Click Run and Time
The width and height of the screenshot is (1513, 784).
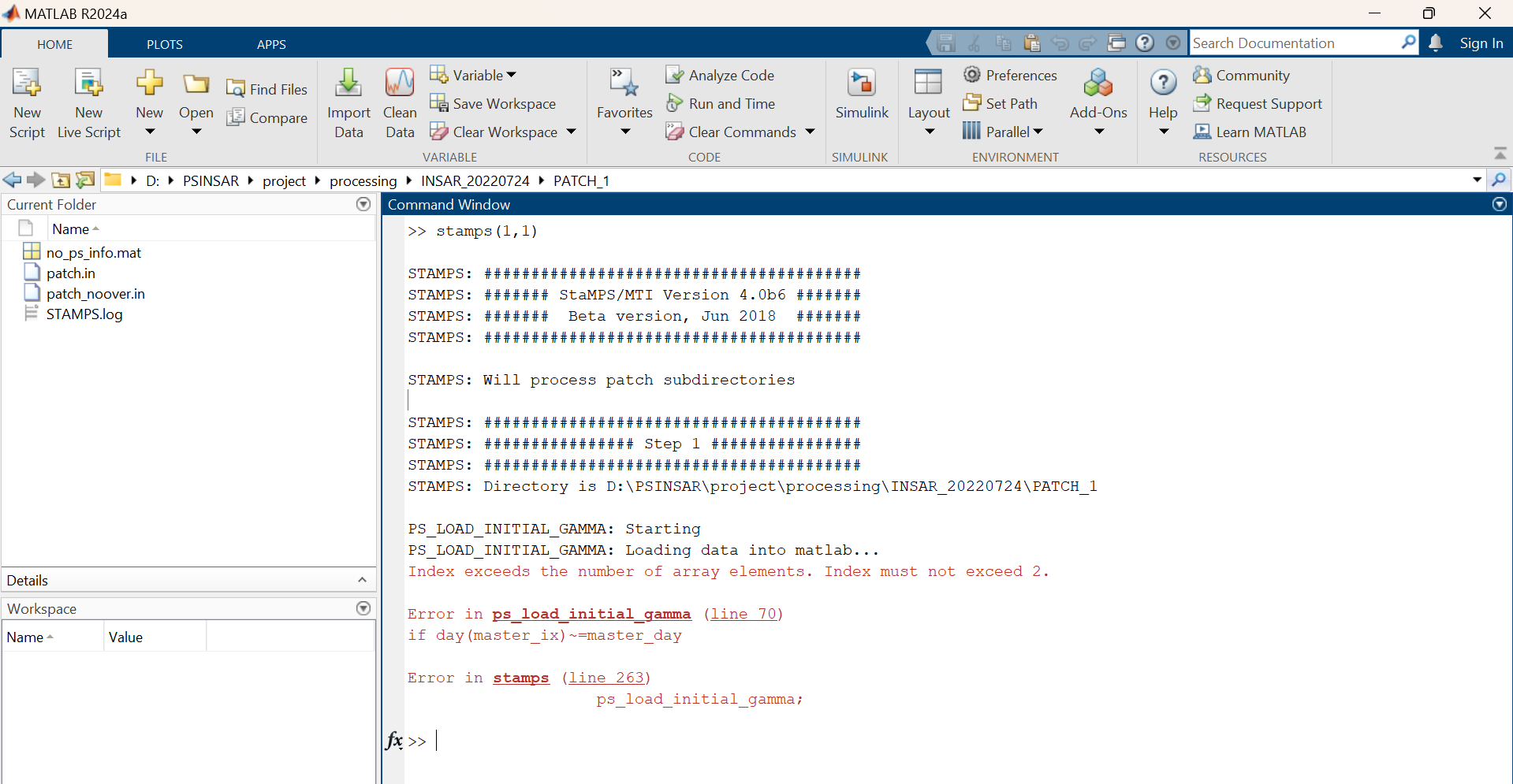(721, 103)
